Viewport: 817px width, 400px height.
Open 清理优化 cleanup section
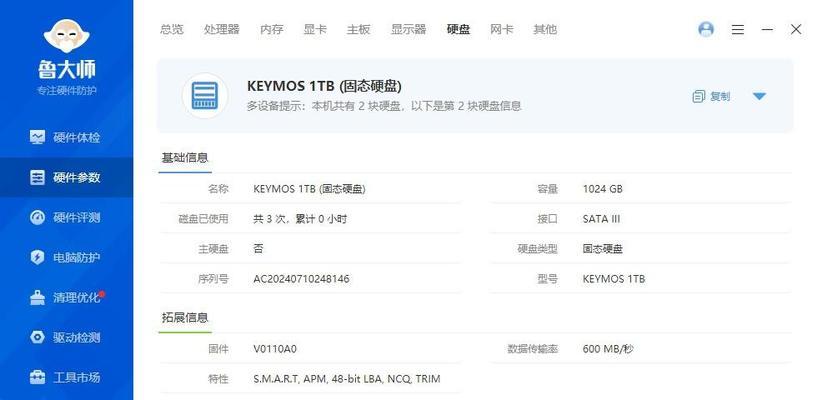point(66,297)
